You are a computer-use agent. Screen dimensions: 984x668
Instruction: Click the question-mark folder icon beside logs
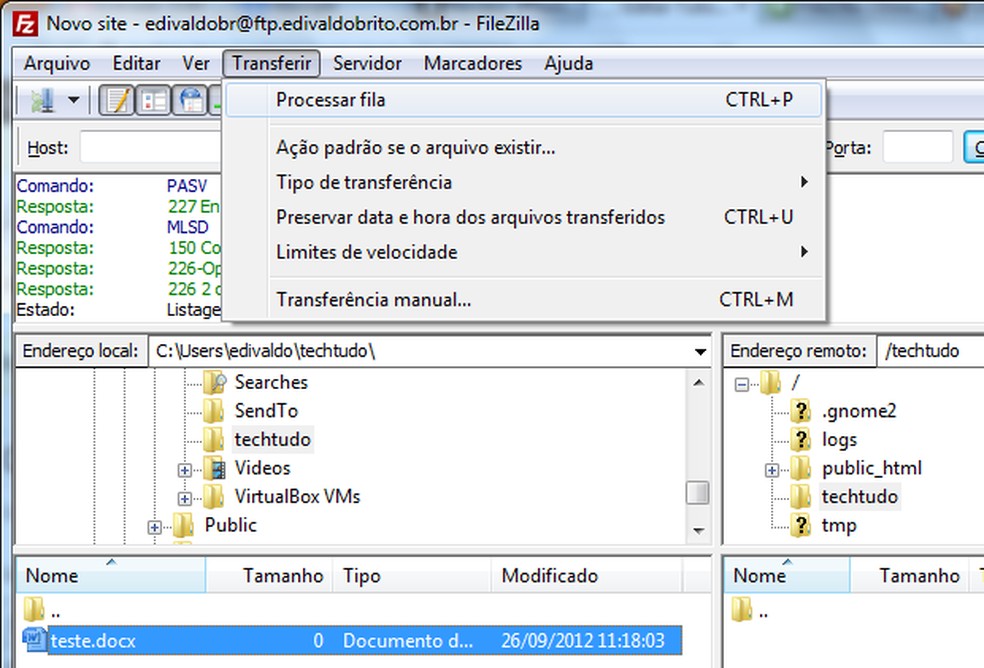(801, 439)
